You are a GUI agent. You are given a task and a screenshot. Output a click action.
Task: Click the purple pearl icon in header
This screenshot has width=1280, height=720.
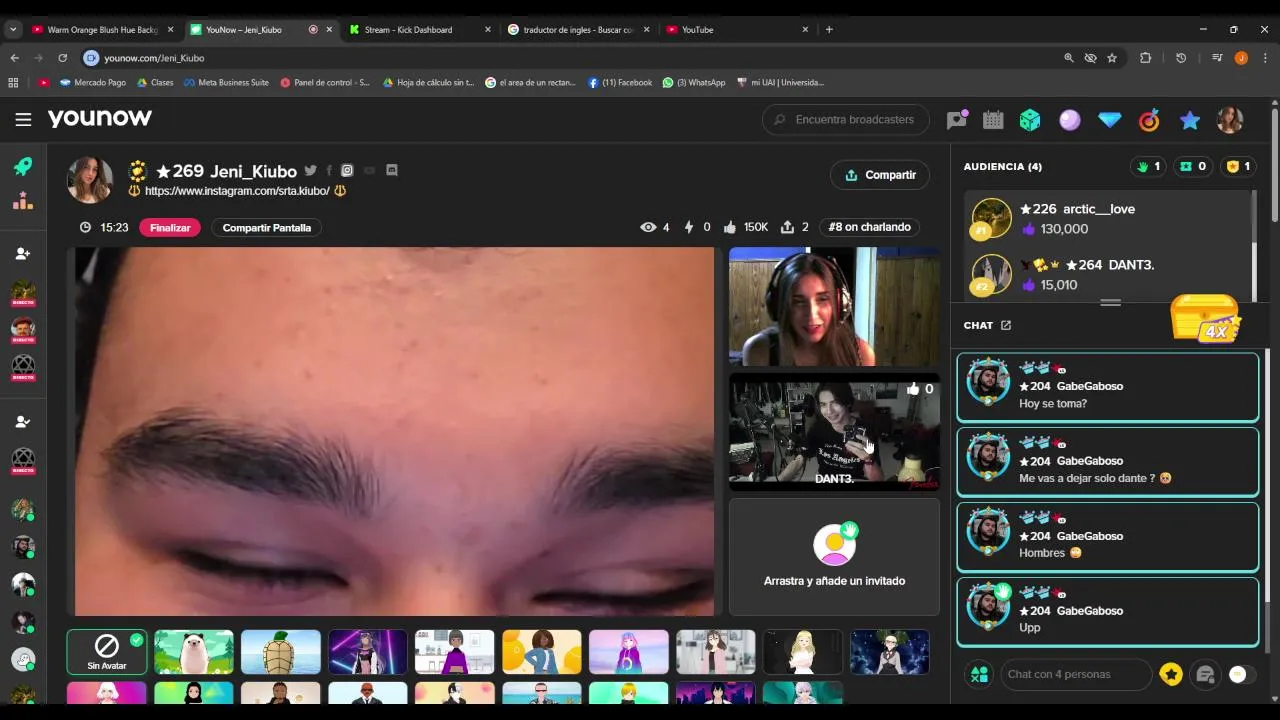[1070, 120]
